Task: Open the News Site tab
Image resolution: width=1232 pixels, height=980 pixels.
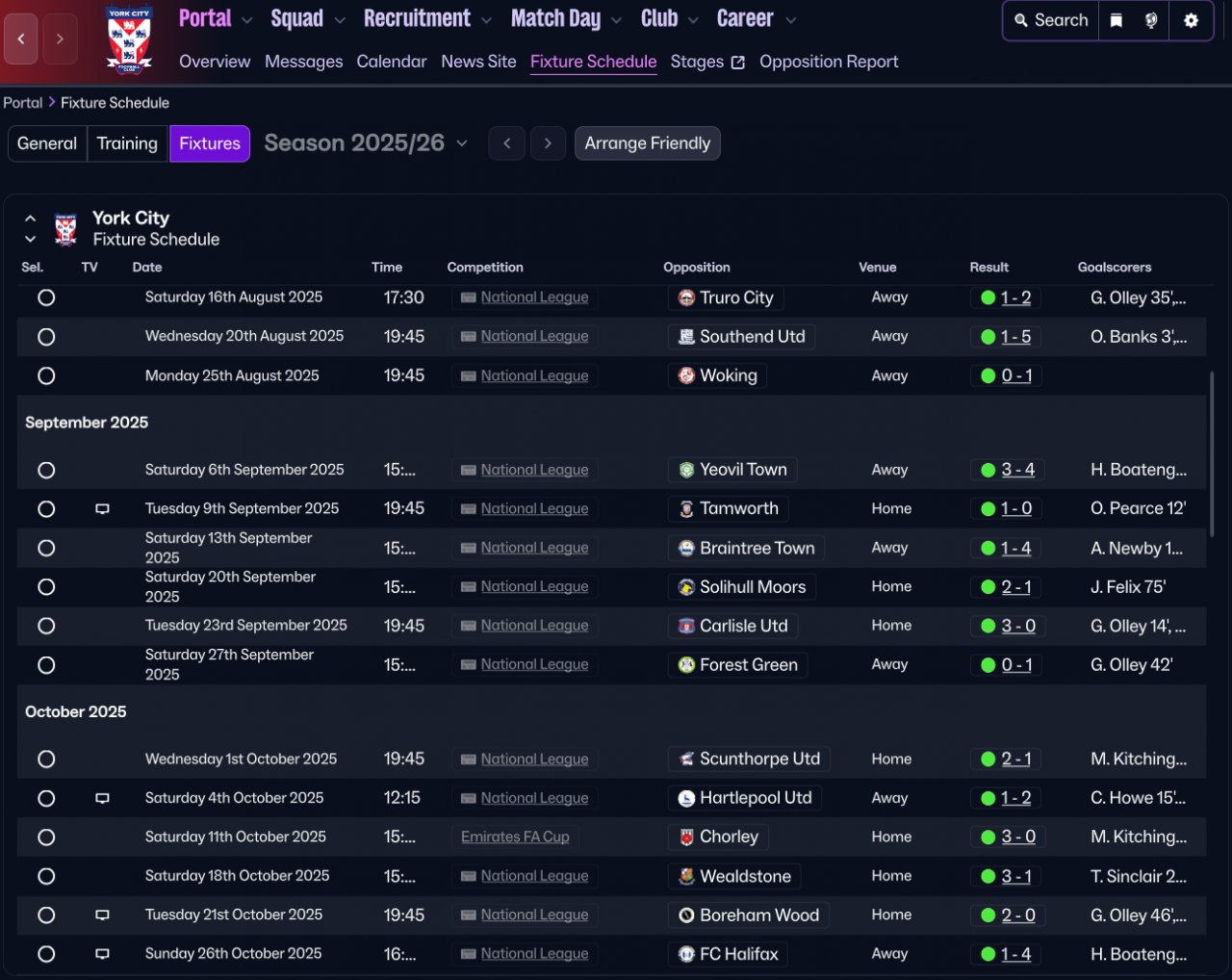Action: (x=479, y=62)
